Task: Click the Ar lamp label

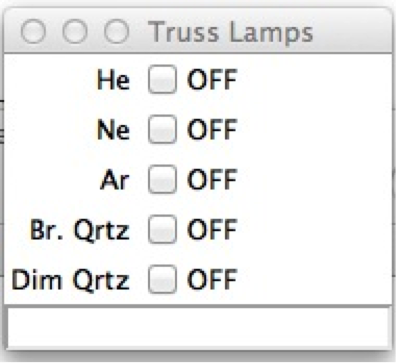Action: (115, 180)
